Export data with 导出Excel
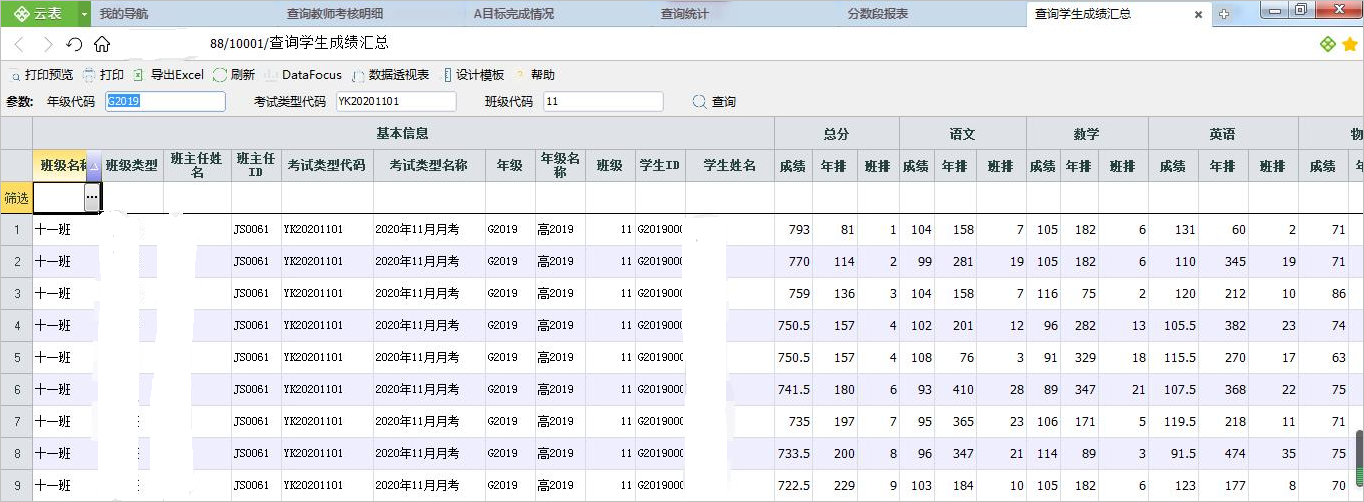 168,75
